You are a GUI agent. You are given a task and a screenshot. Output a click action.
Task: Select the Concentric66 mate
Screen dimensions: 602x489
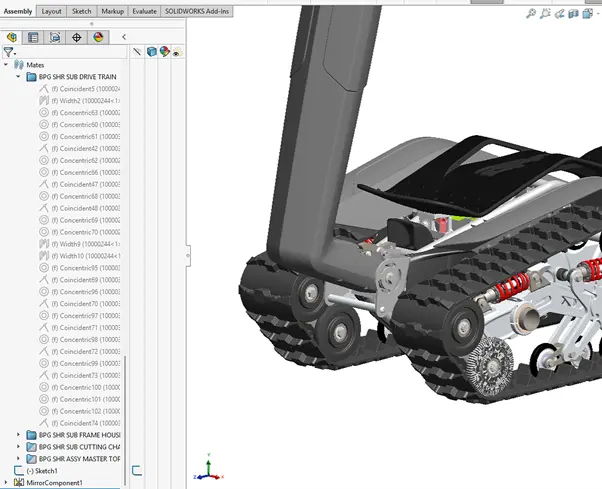click(86, 172)
